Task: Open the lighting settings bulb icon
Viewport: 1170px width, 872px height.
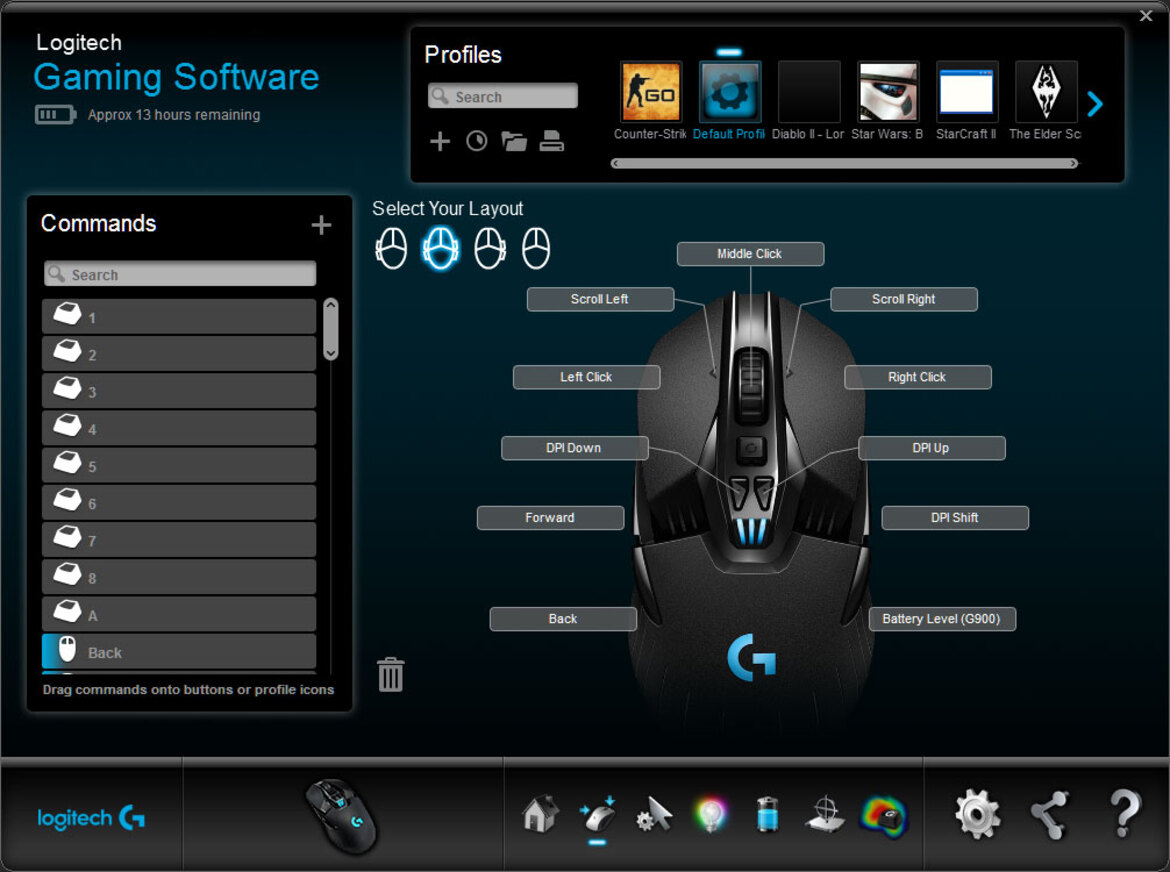Action: pos(710,815)
